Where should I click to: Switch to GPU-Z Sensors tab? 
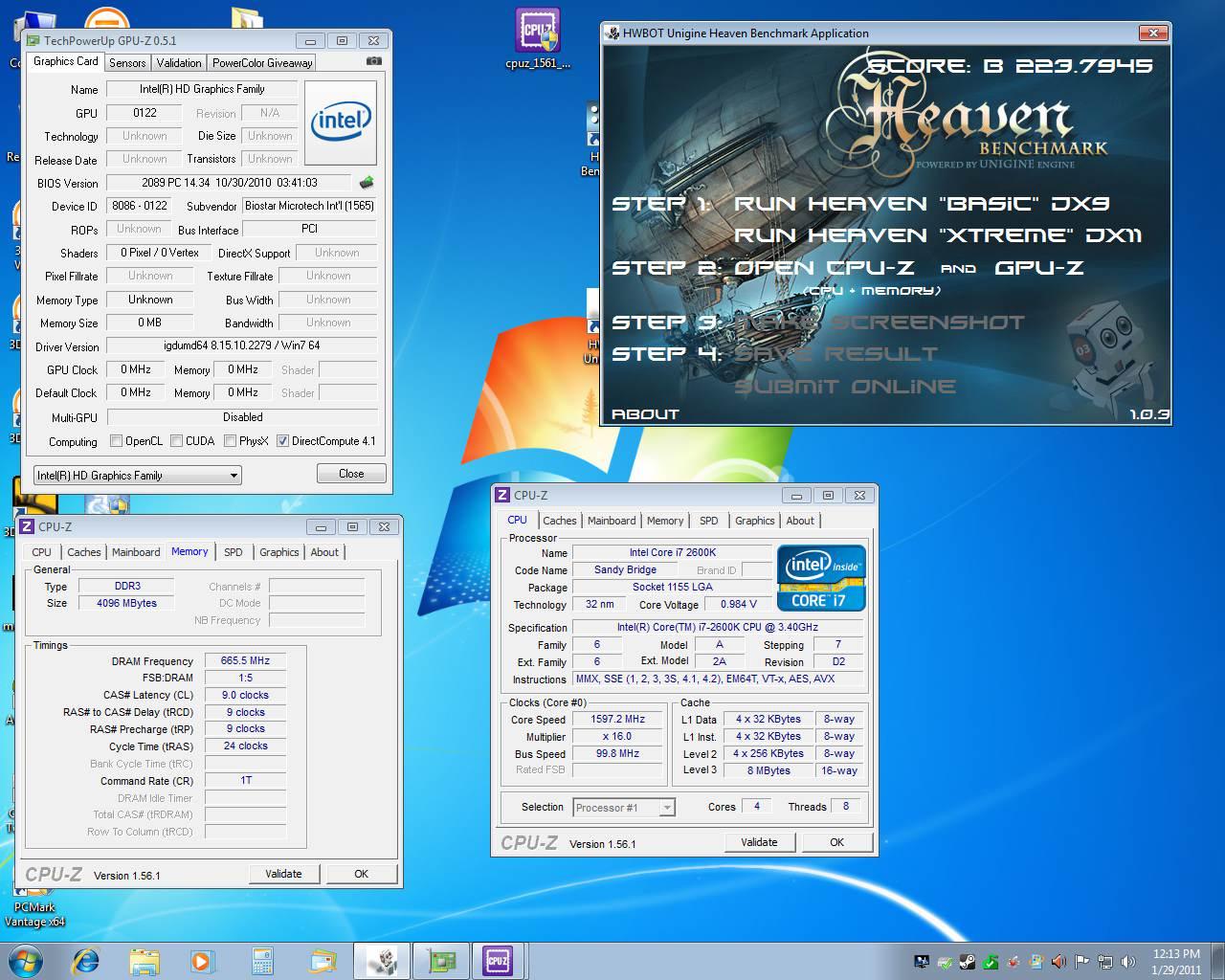[x=127, y=62]
